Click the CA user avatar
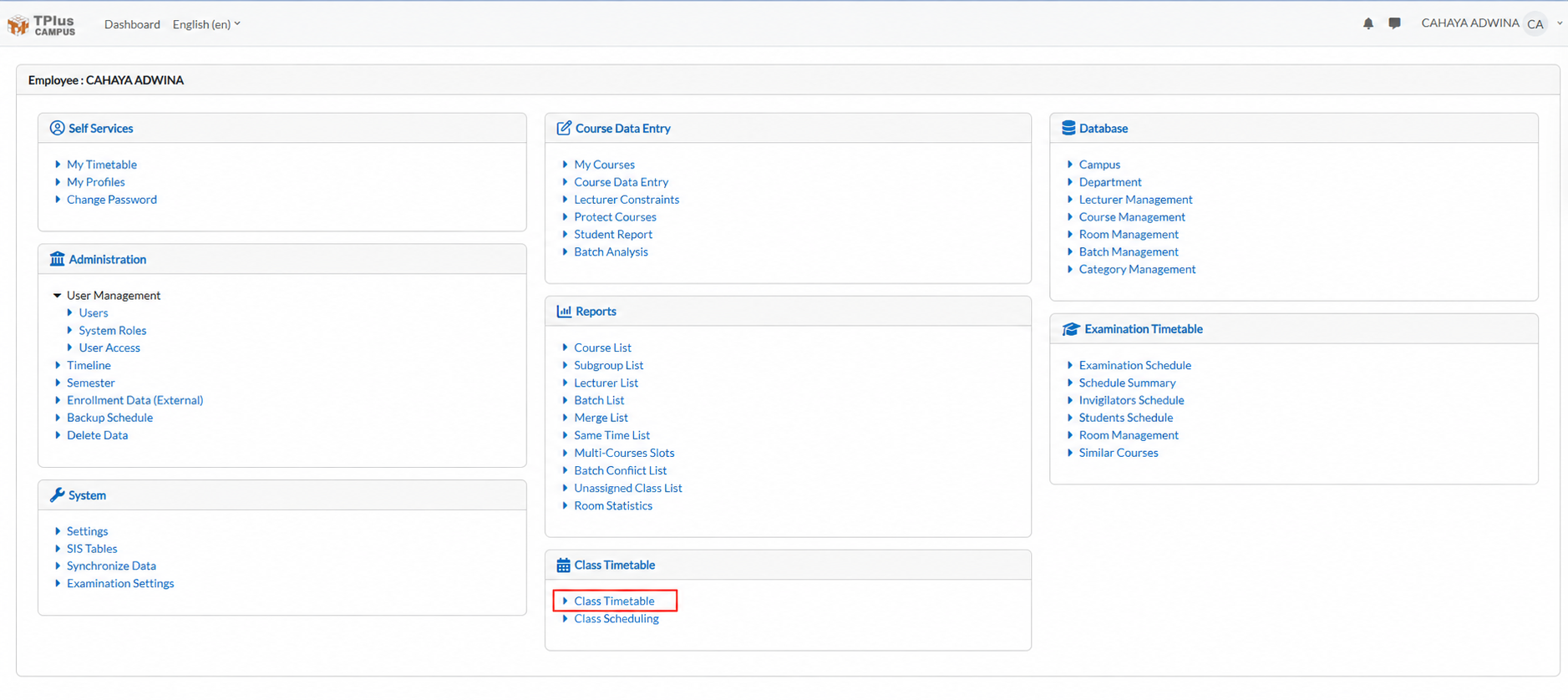Viewport: 1568px width, 700px height. [x=1535, y=23]
